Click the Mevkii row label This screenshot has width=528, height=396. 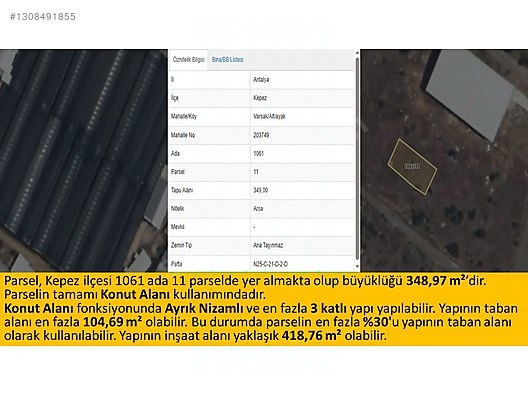177,227
